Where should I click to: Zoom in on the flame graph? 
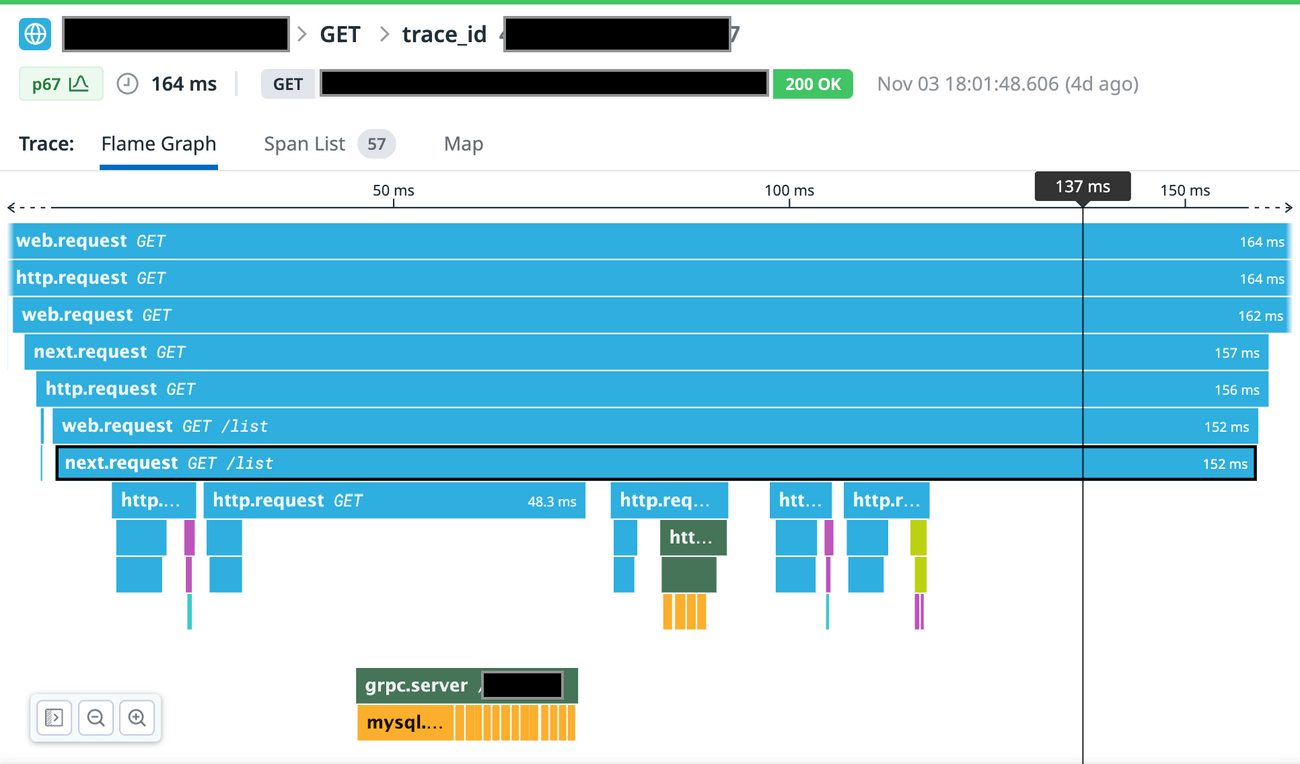[x=137, y=717]
